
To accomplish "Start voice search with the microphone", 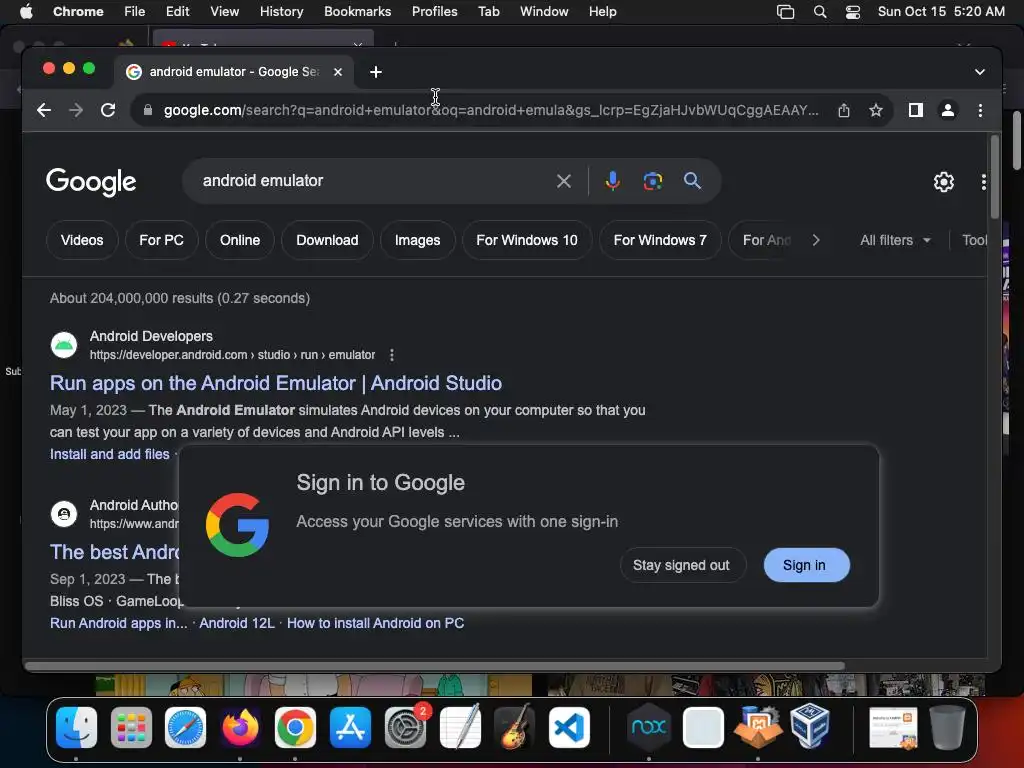I will point(612,181).
